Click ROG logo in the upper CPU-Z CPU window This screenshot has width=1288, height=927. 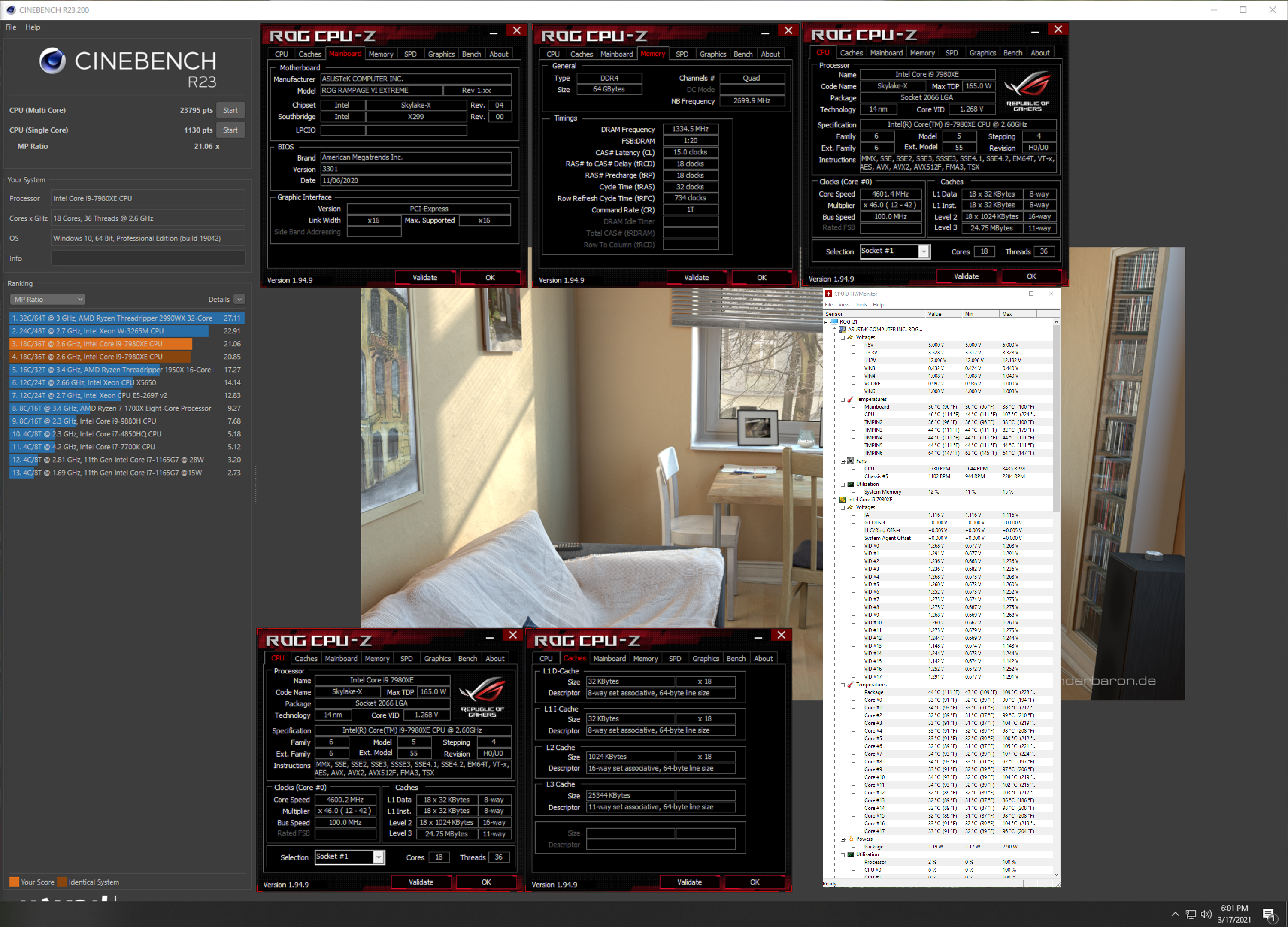click(x=1027, y=90)
